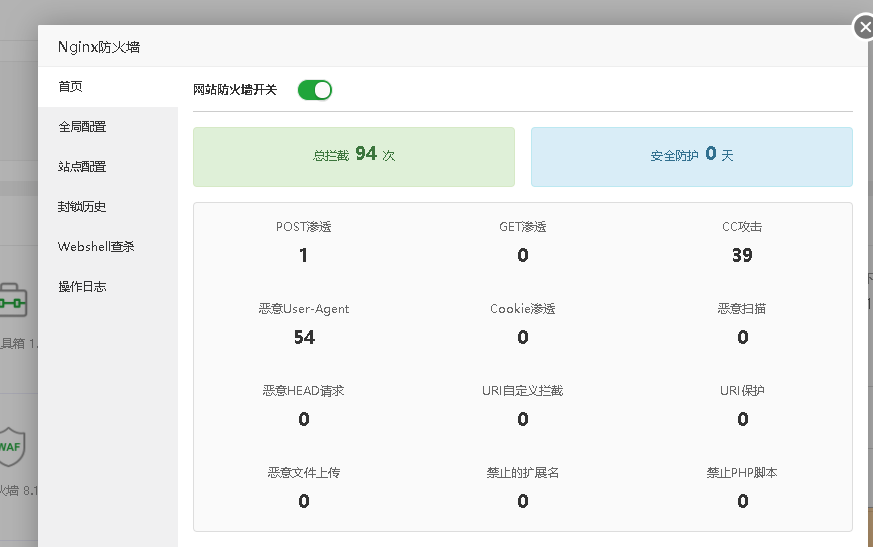Toggle the 网站防火墙开关 switch

pyautogui.click(x=314, y=90)
